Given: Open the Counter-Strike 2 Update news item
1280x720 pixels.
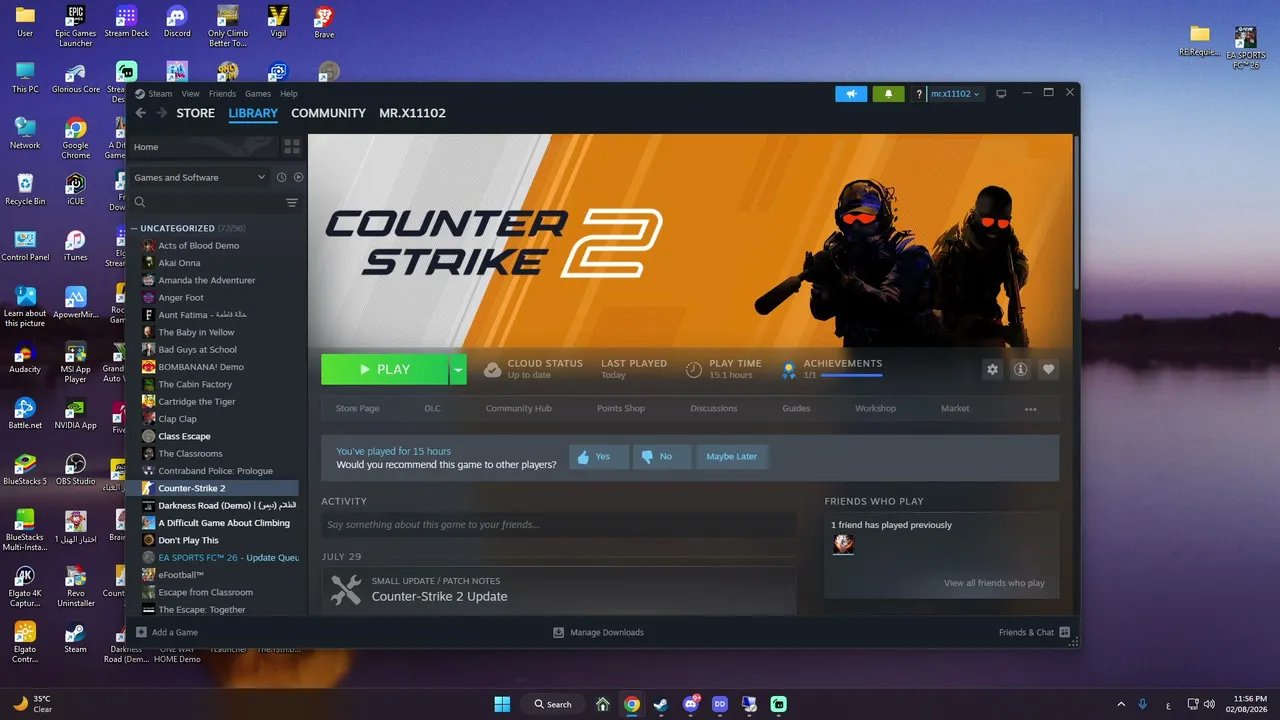Looking at the screenshot, I should point(559,590).
